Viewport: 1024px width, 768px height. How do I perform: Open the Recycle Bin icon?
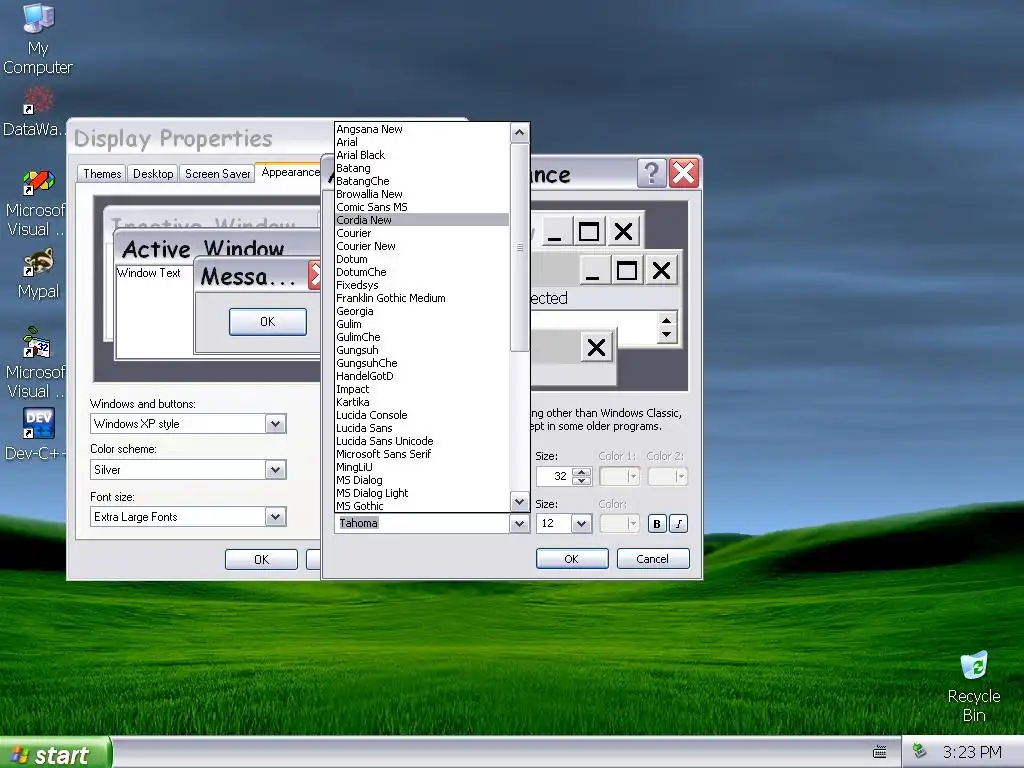click(x=974, y=686)
